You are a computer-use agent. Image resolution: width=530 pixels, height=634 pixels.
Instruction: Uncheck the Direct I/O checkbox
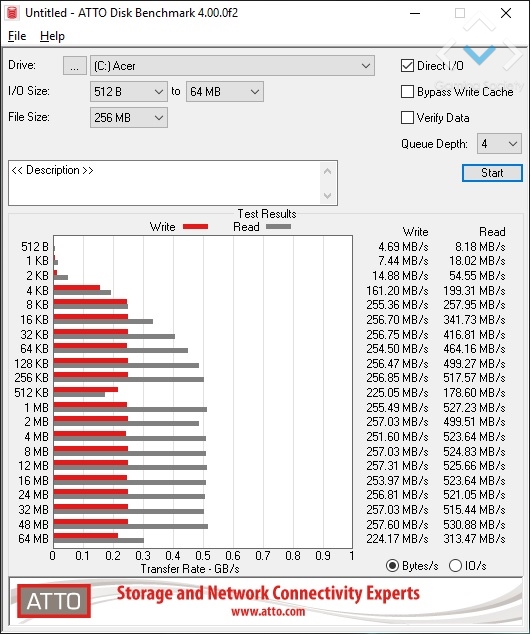point(407,66)
